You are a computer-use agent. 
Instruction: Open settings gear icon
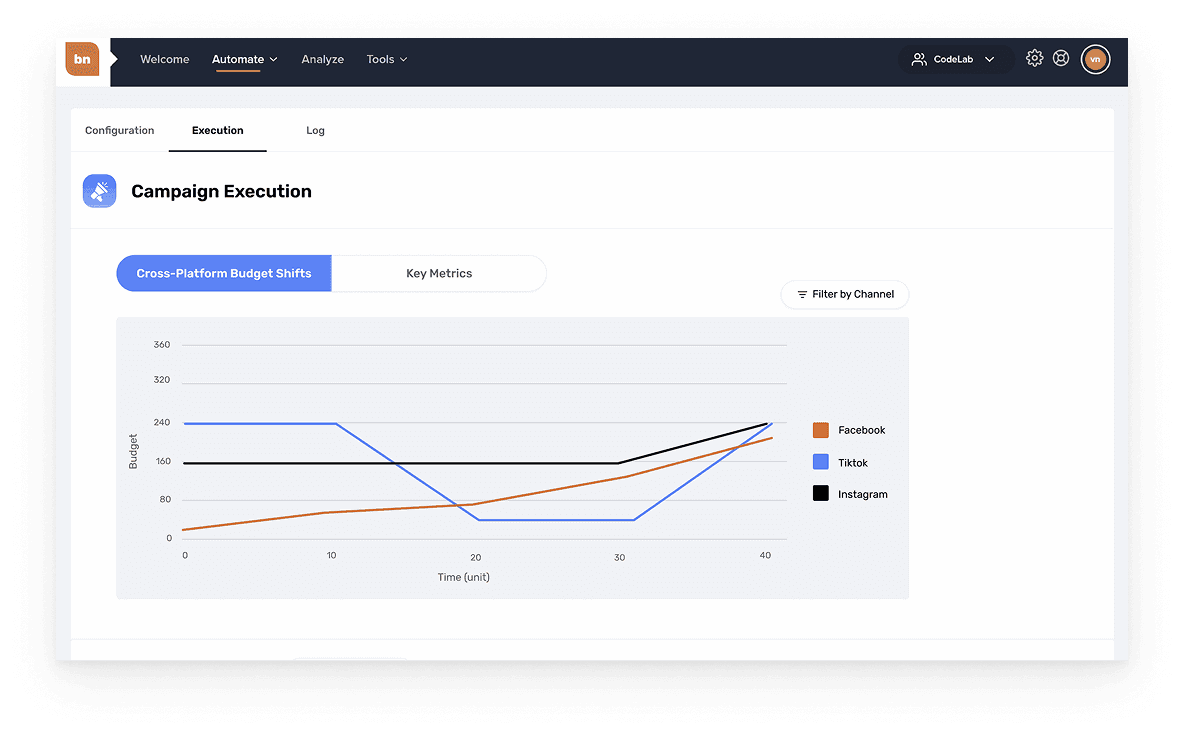(1034, 59)
